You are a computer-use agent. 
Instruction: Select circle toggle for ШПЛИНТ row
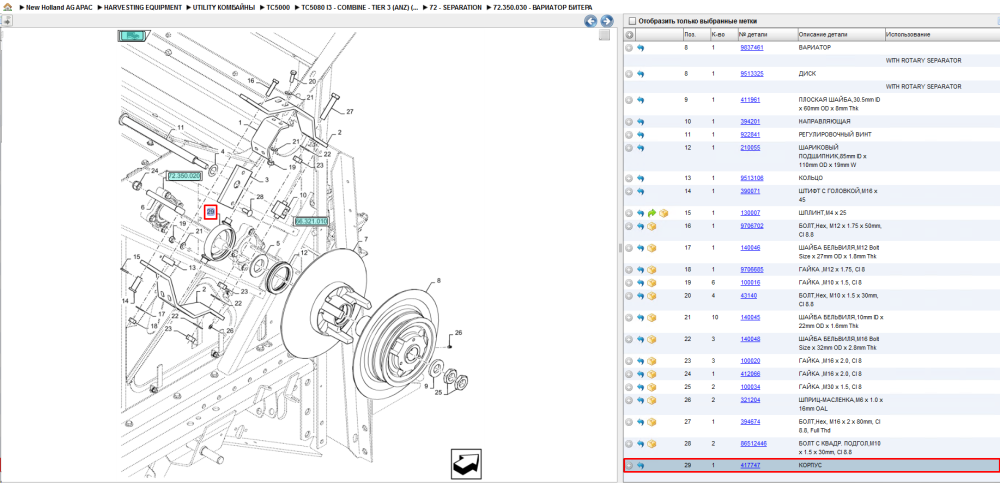click(629, 212)
